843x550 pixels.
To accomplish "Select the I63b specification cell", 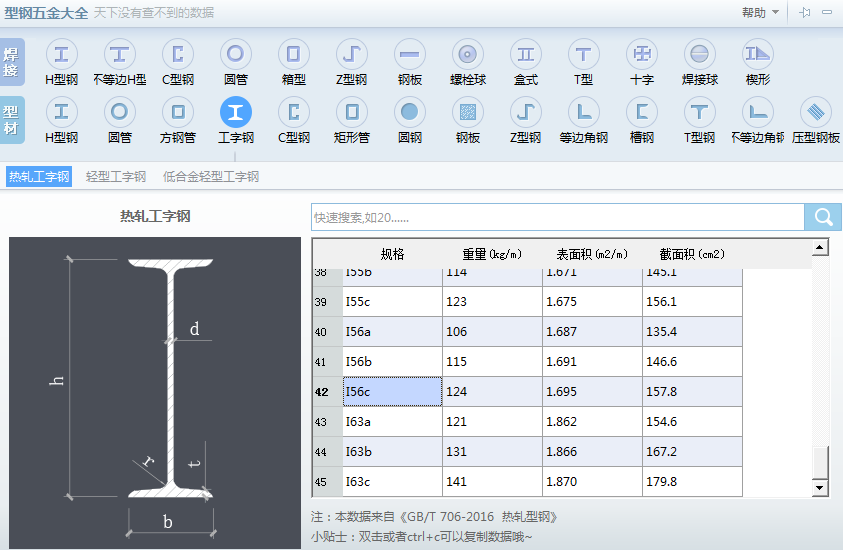I will (x=392, y=452).
